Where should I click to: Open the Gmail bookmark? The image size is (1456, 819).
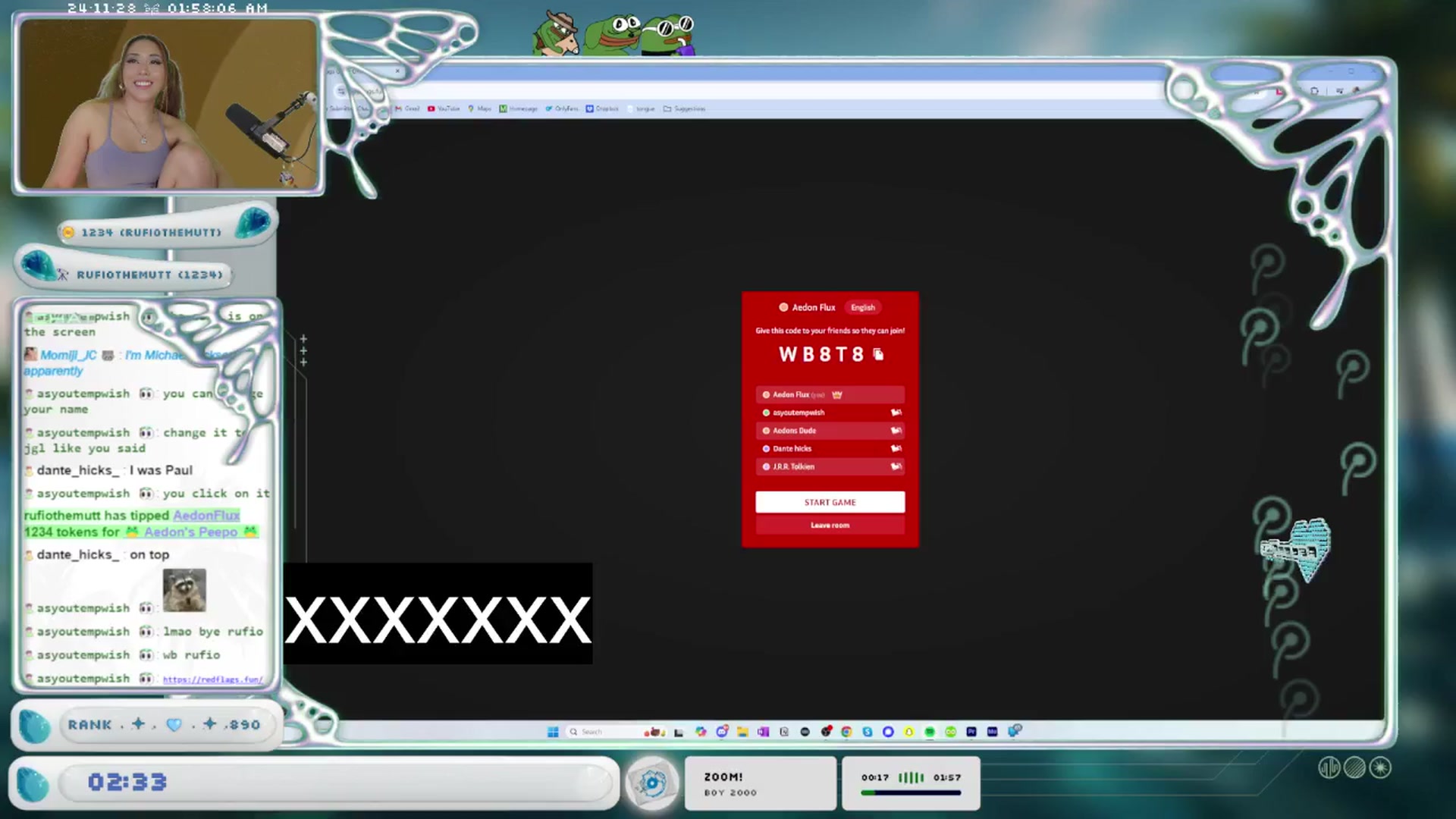click(x=407, y=108)
